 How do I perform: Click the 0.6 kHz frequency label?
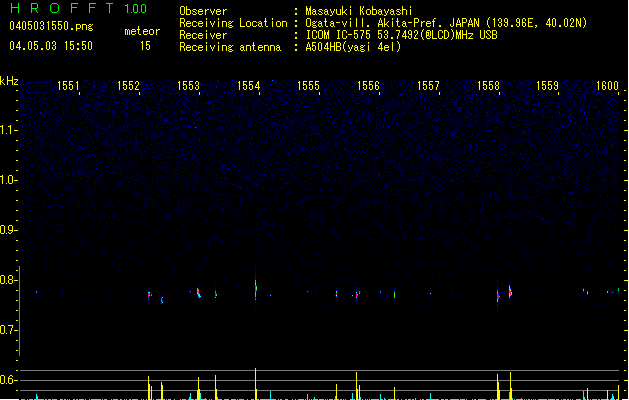click(x=8, y=380)
